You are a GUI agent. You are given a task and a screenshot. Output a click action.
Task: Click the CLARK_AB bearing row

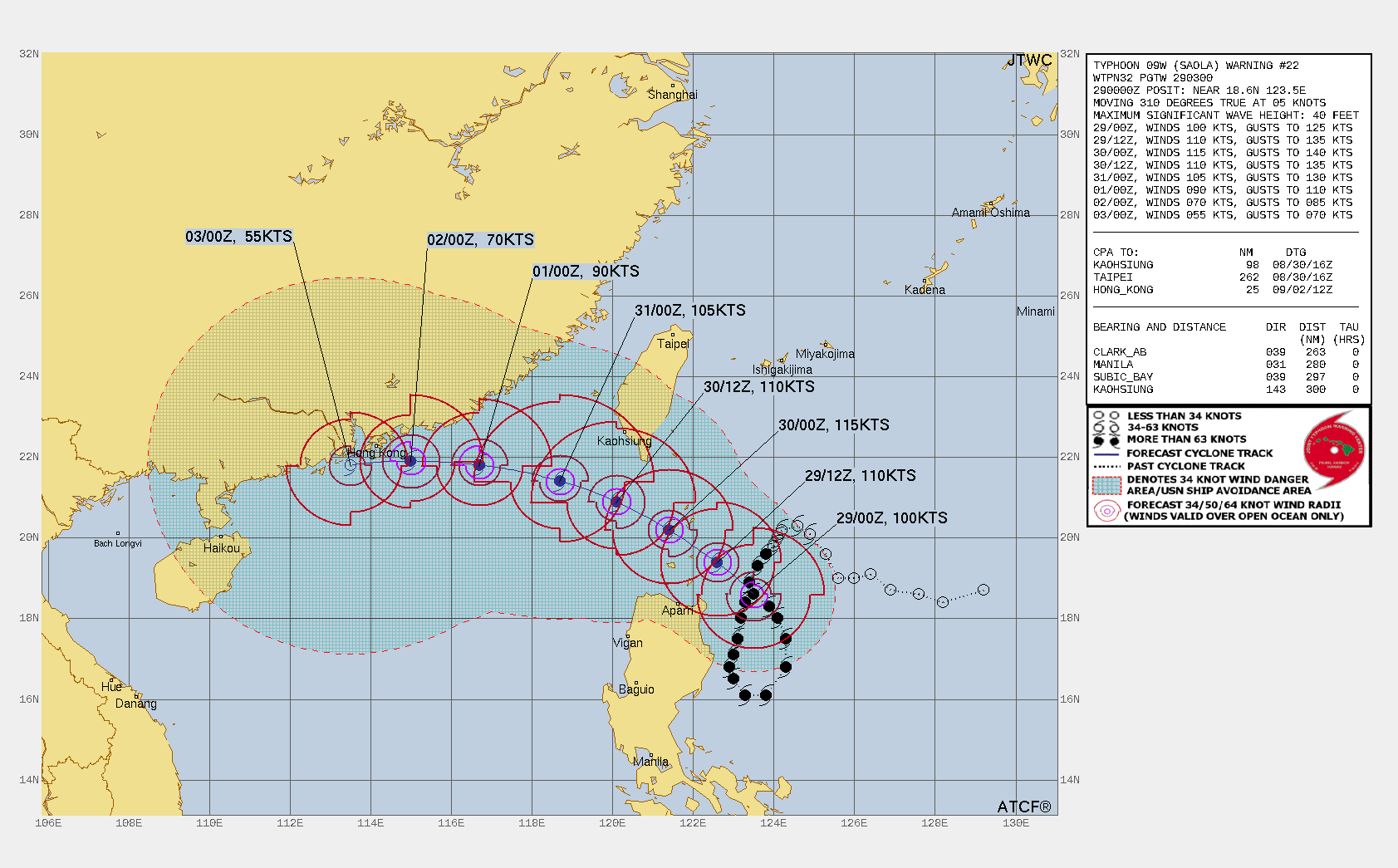pyautogui.click(x=1226, y=352)
